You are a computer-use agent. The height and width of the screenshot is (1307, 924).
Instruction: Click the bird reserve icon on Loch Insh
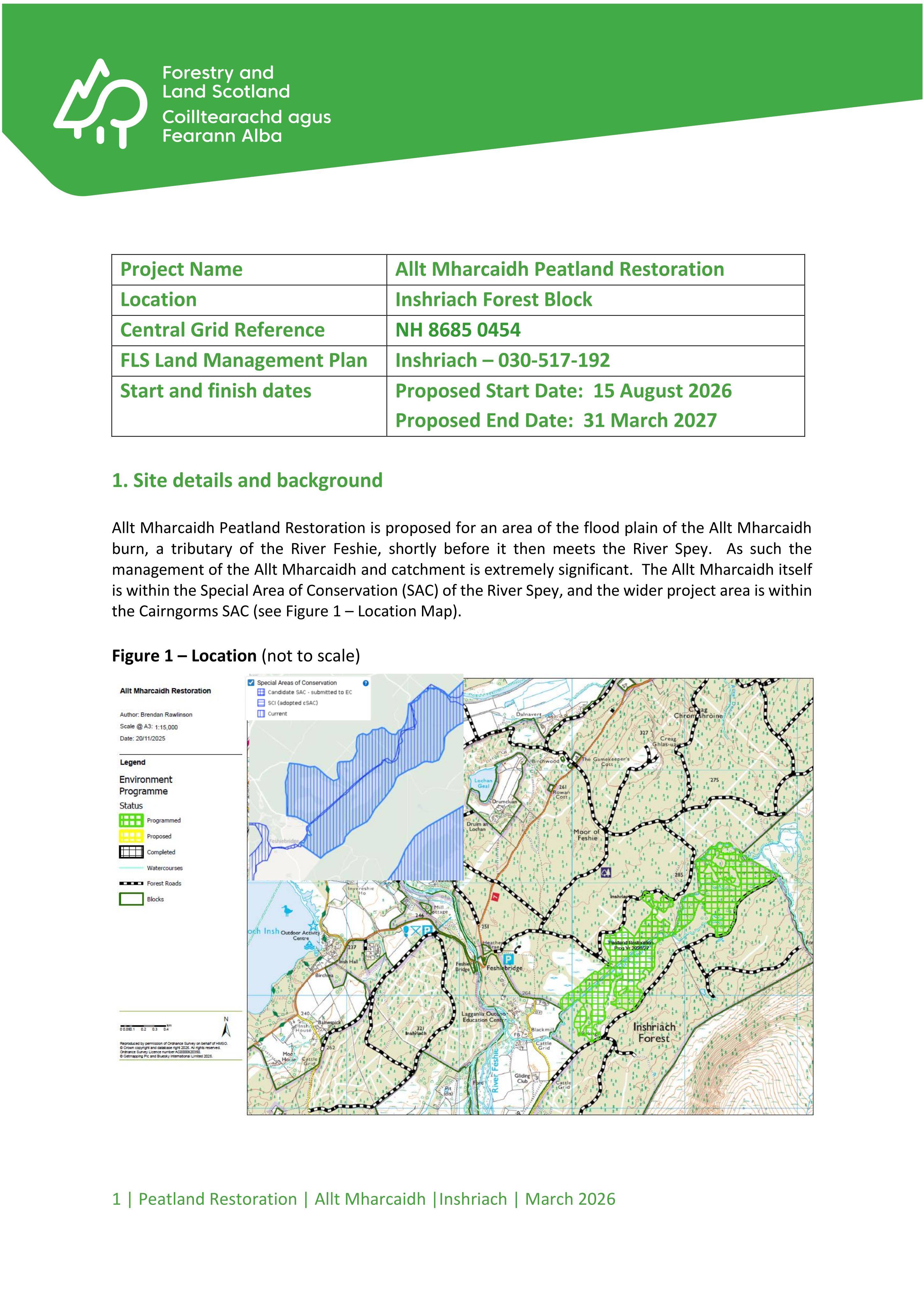pos(287,911)
